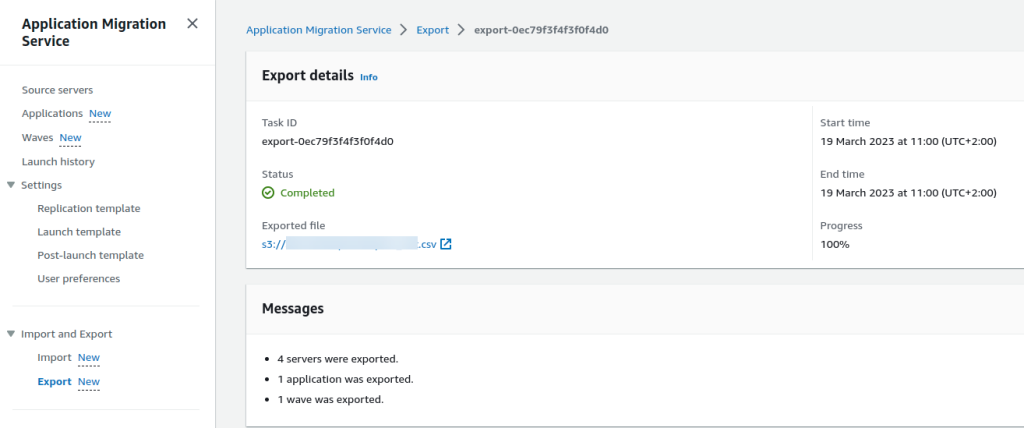Click the End time label
Image resolution: width=1024 pixels, height=428 pixels.
coord(842,174)
